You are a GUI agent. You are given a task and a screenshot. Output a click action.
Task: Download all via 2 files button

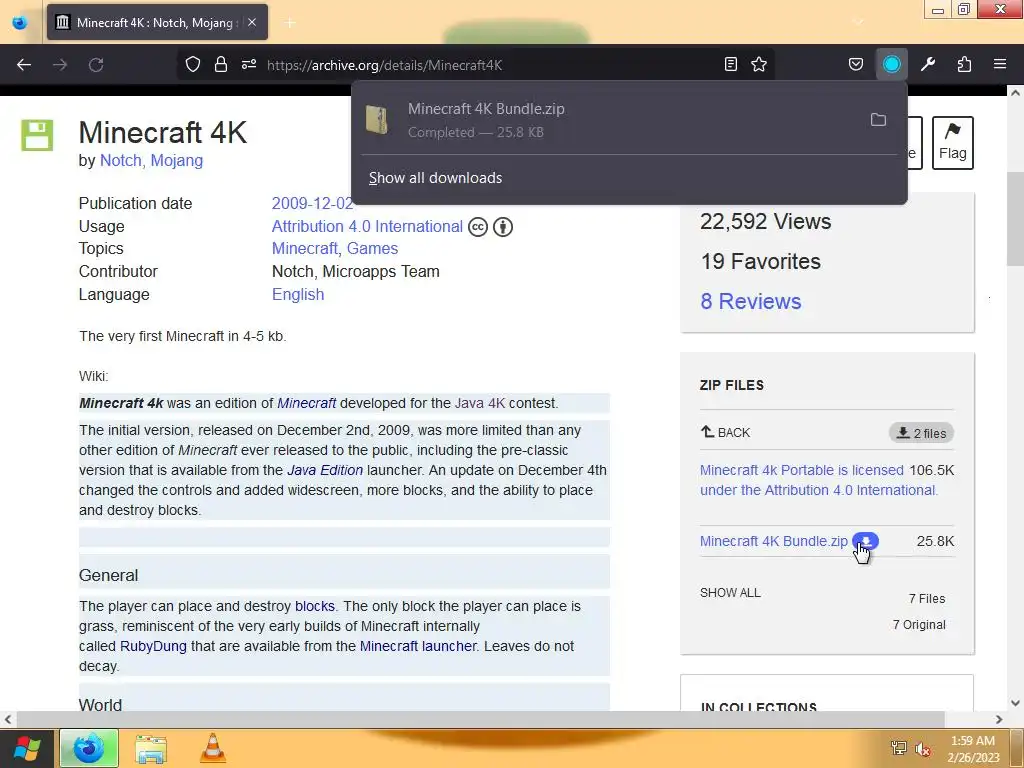pos(921,433)
